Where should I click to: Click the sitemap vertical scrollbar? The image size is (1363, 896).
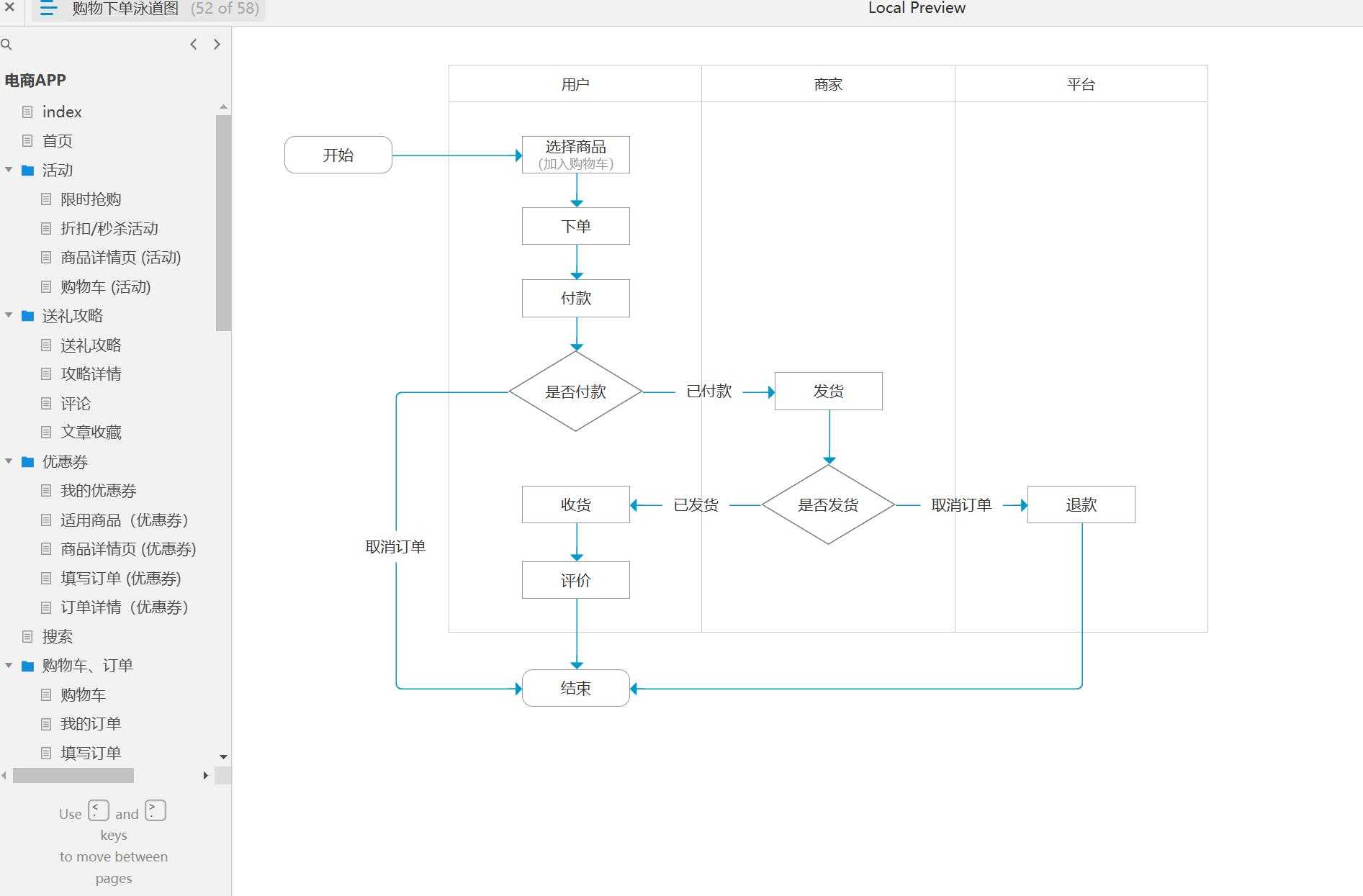(x=222, y=216)
